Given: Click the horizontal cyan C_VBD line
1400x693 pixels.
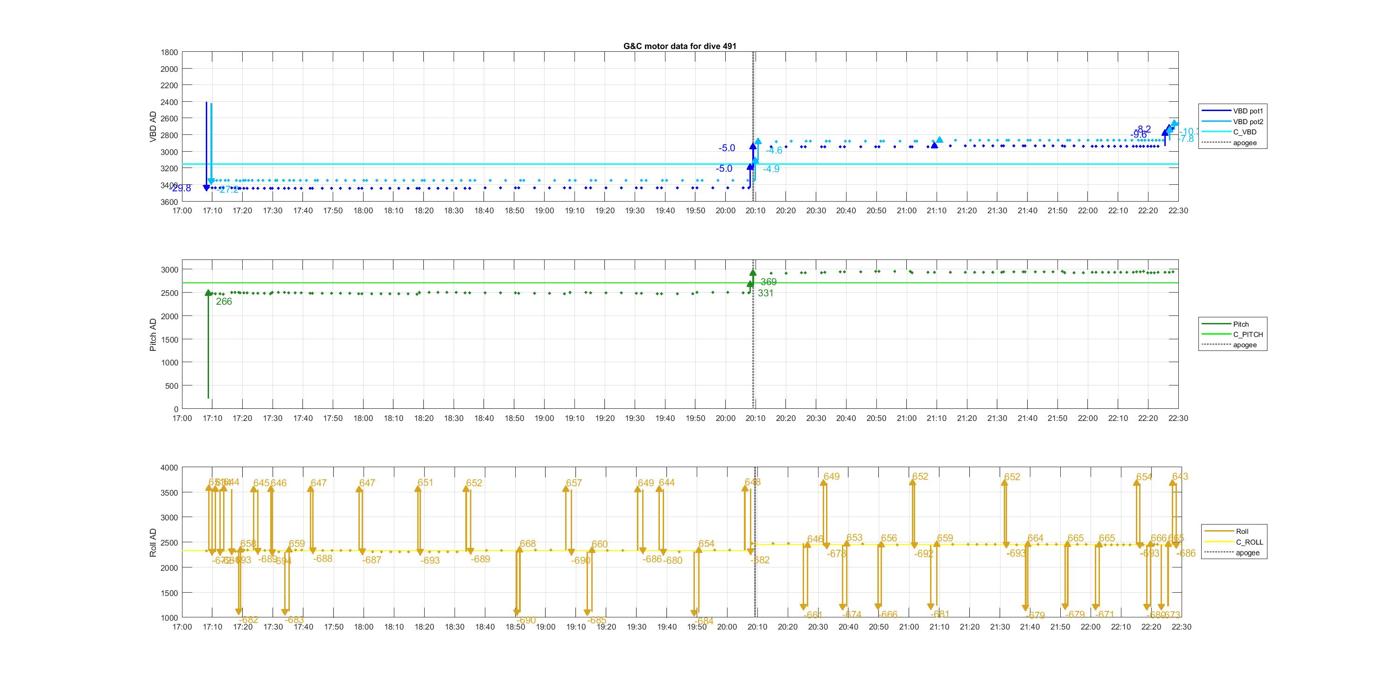Looking at the screenshot, I should [x=680, y=164].
